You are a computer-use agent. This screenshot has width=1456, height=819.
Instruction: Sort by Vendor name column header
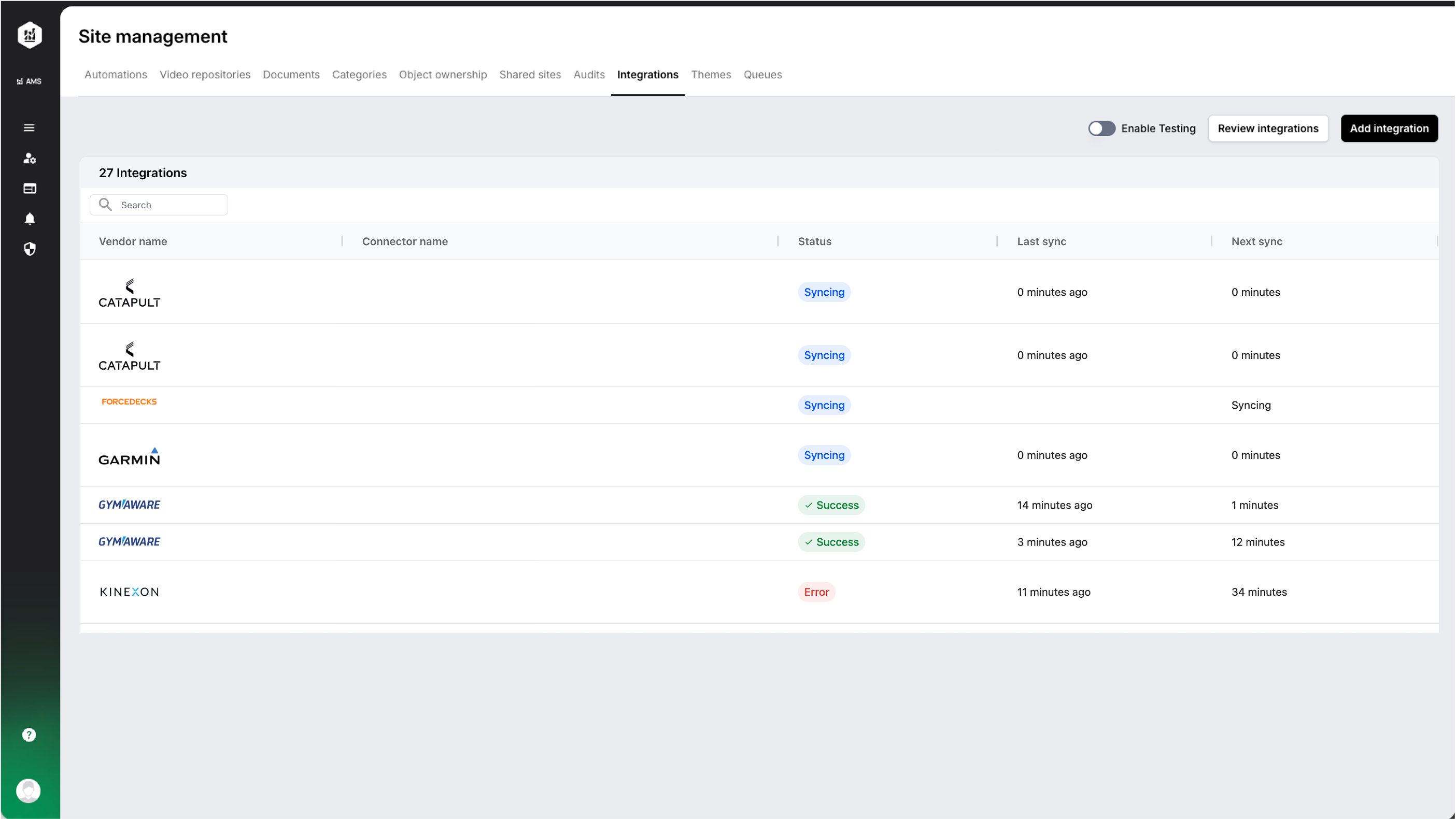pyautogui.click(x=133, y=241)
